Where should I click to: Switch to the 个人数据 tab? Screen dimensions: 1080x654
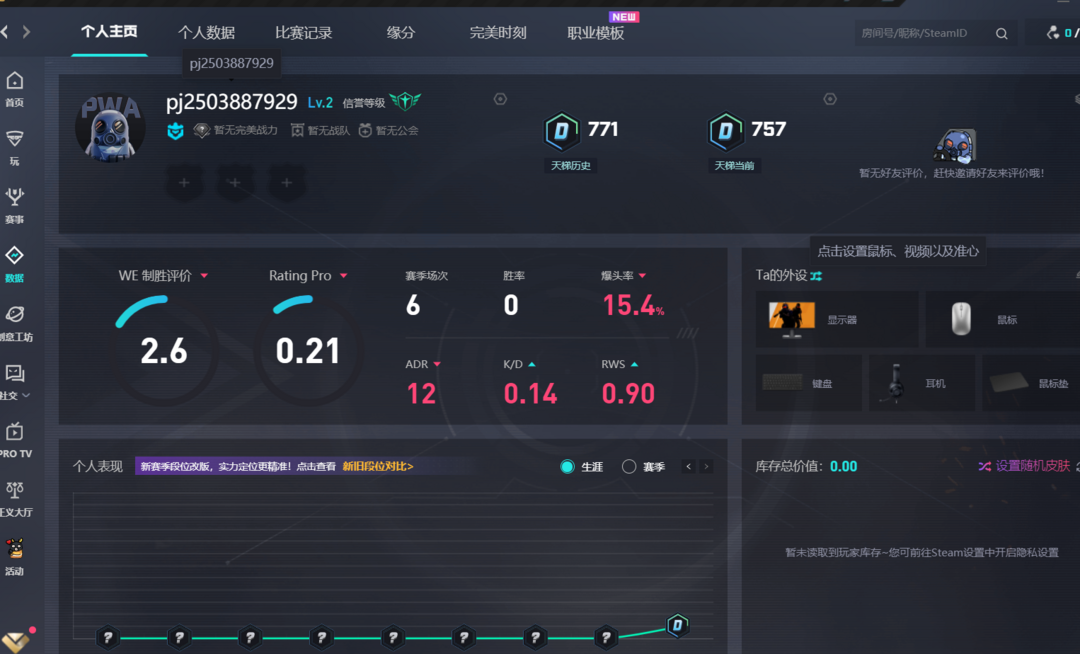coord(206,33)
